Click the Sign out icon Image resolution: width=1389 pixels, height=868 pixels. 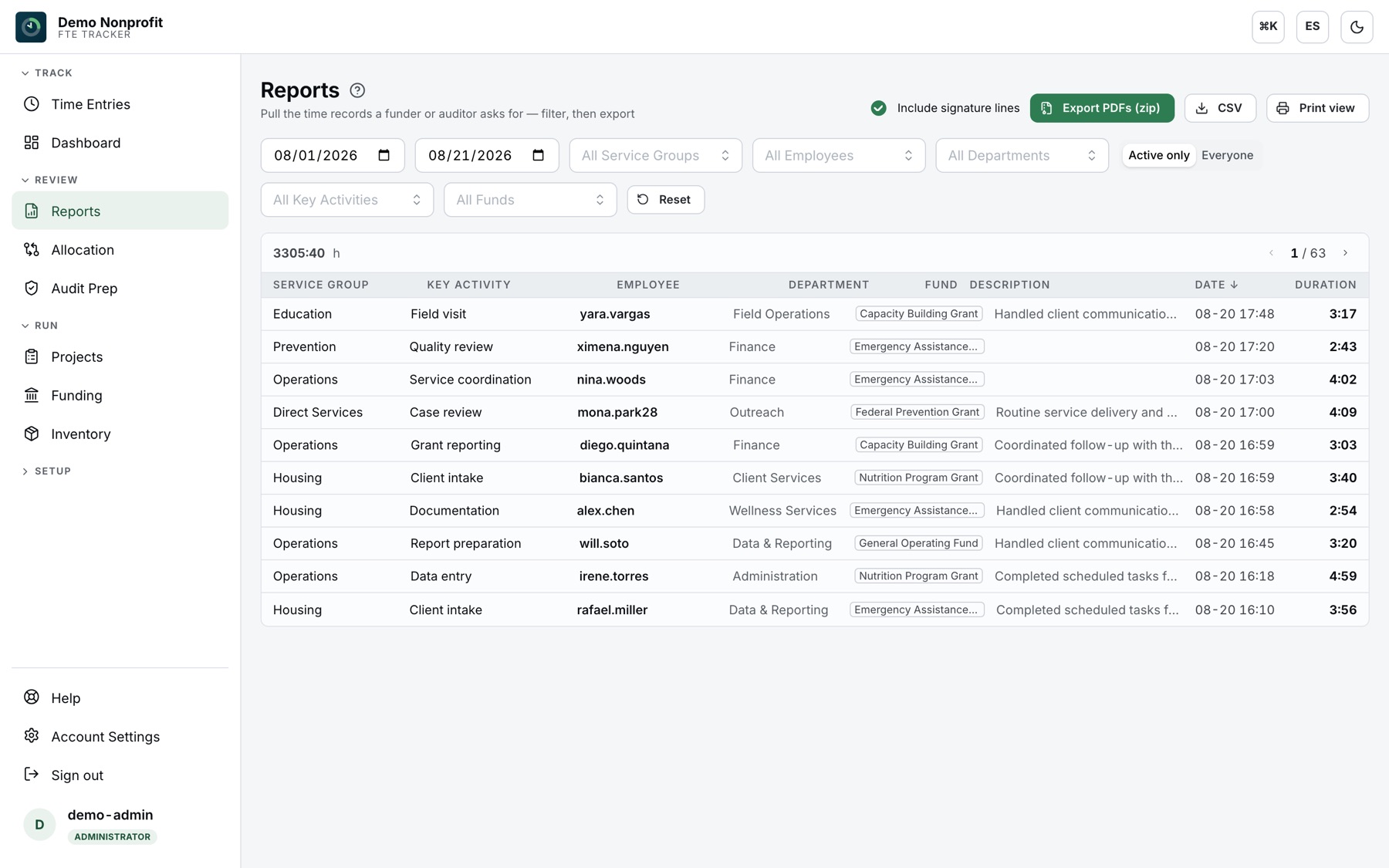pyautogui.click(x=32, y=775)
